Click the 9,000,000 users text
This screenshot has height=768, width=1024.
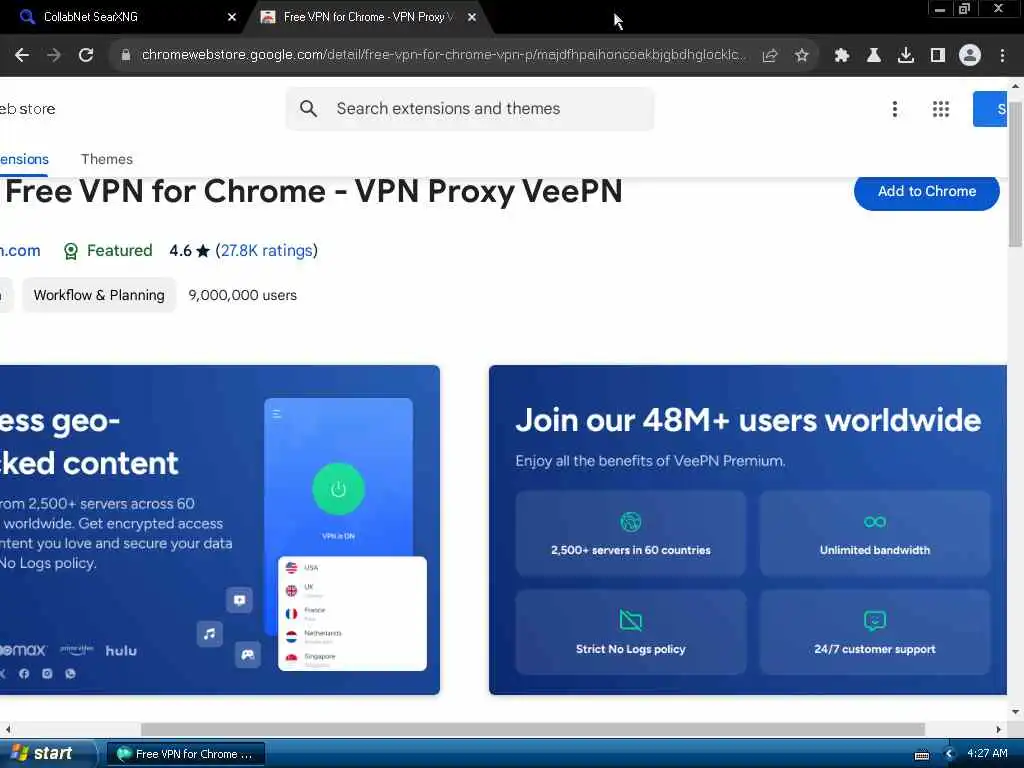click(x=242, y=295)
